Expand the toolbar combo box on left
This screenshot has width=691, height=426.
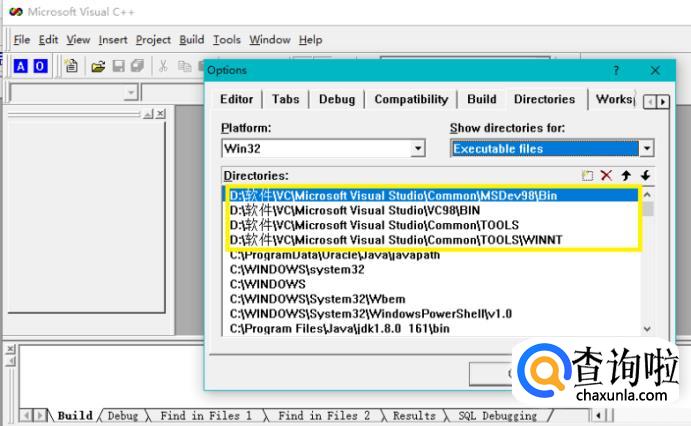click(x=131, y=93)
